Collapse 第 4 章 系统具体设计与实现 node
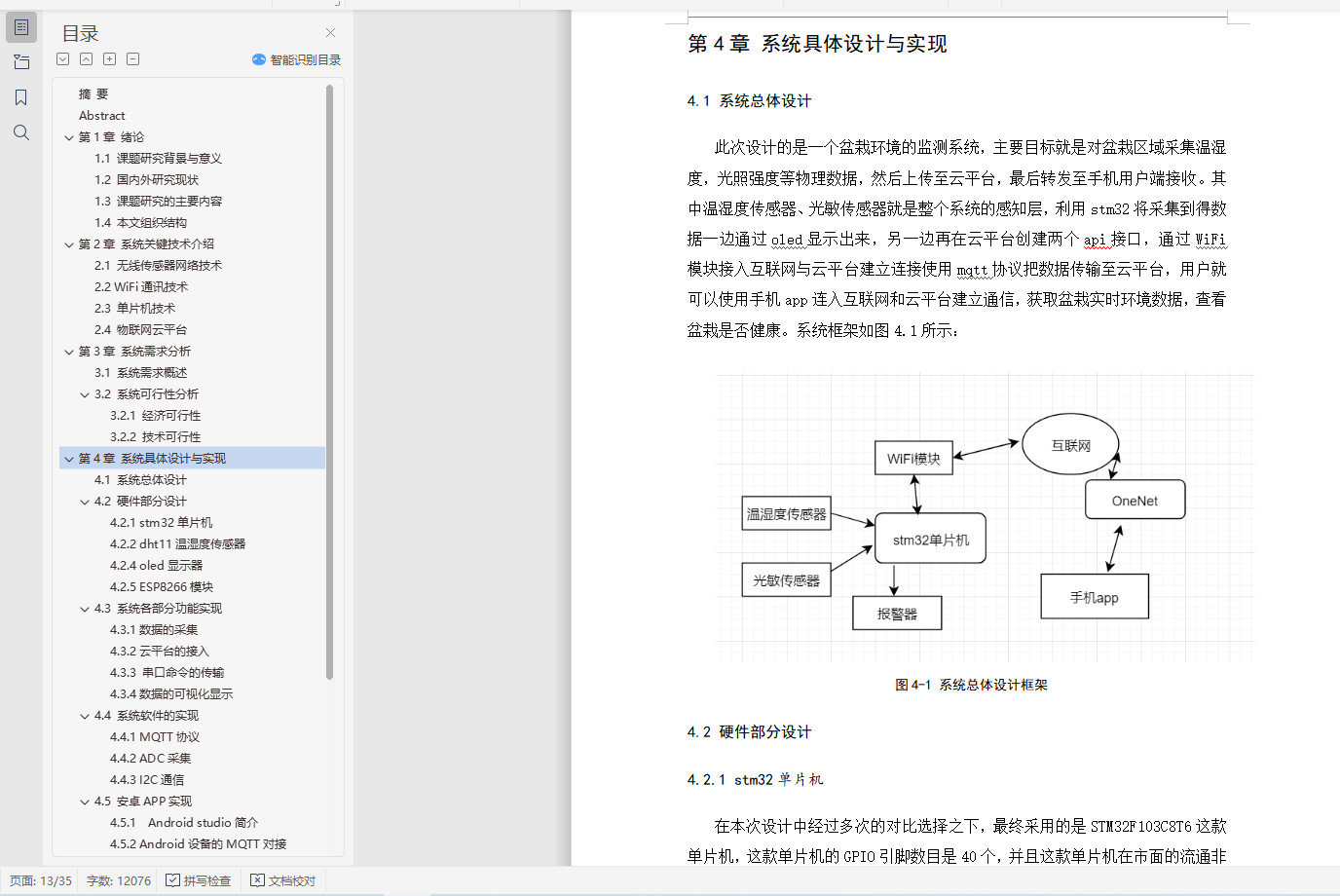 [69, 459]
